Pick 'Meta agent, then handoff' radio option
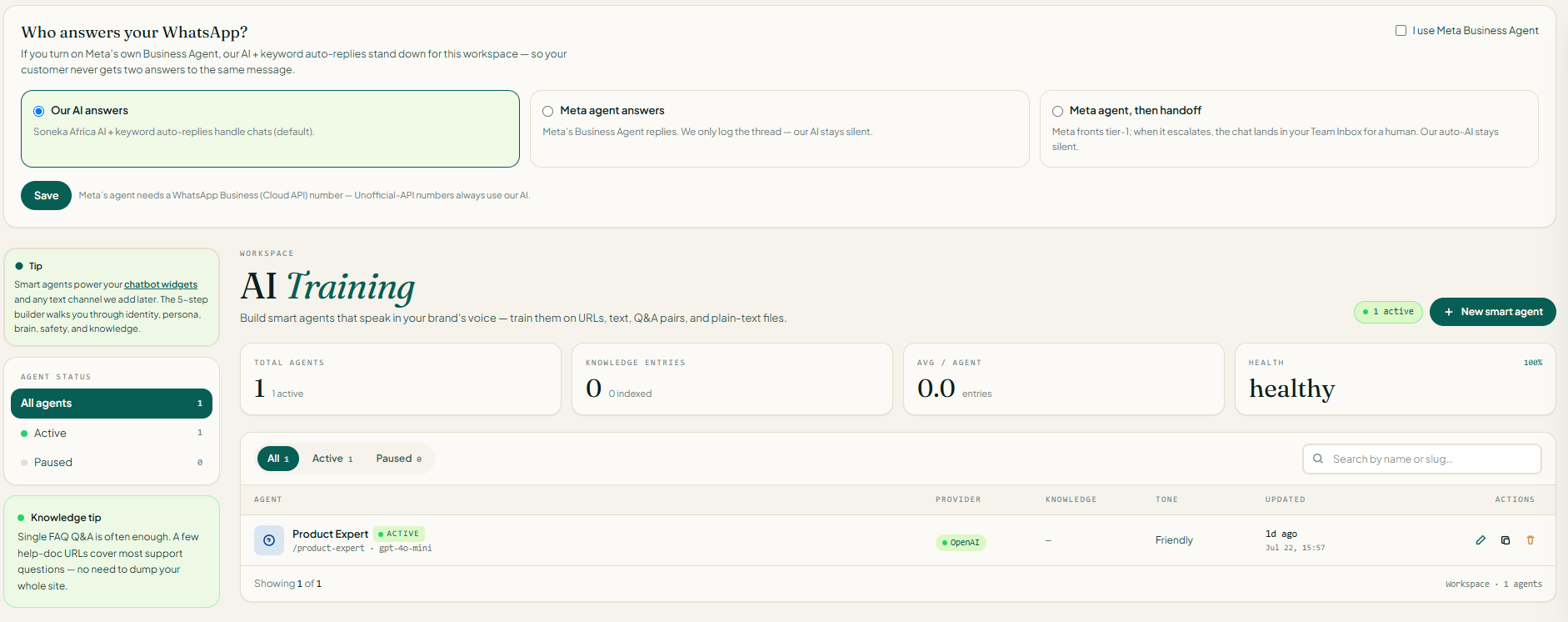This screenshot has width=1568, height=622. tap(1057, 111)
